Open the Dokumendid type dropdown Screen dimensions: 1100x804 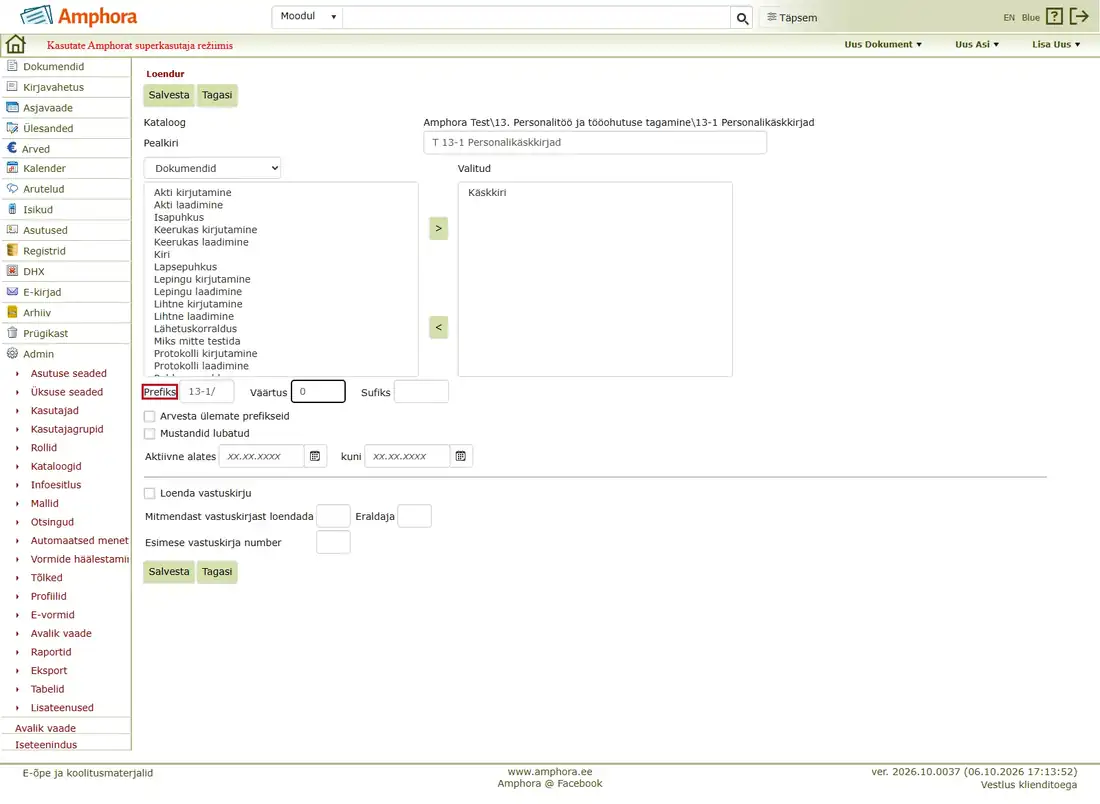pos(213,168)
